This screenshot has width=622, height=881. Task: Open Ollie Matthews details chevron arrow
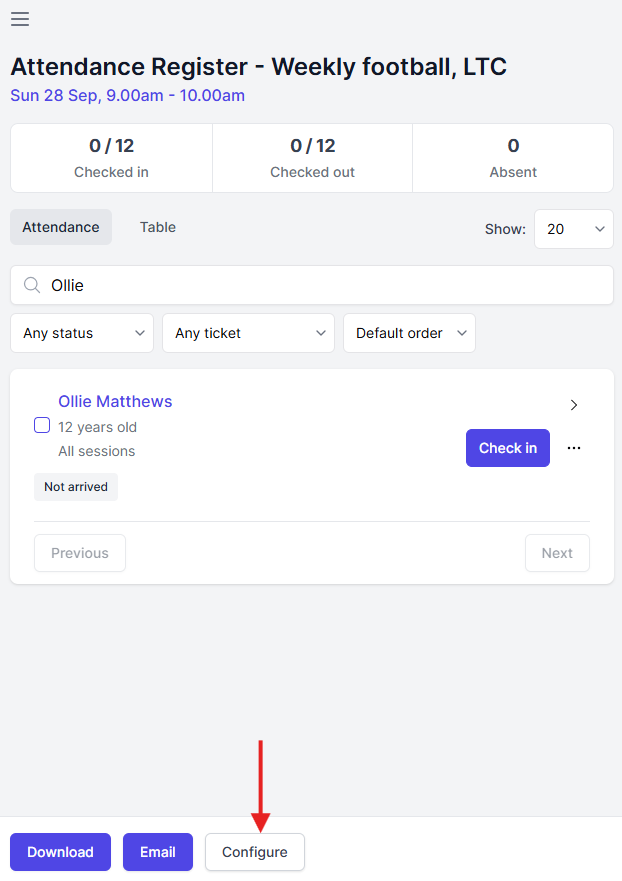pos(574,405)
